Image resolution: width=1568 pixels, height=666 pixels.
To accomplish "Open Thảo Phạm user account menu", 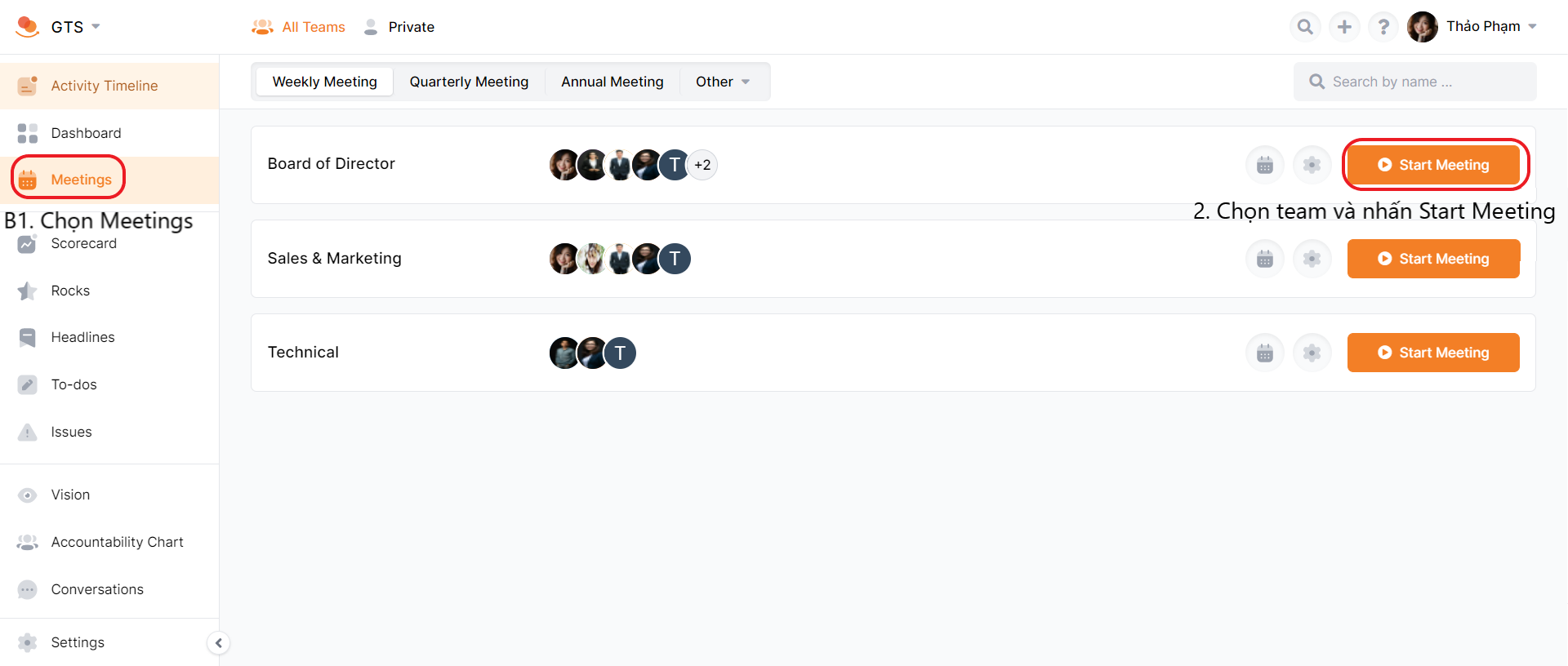I will [1482, 27].
